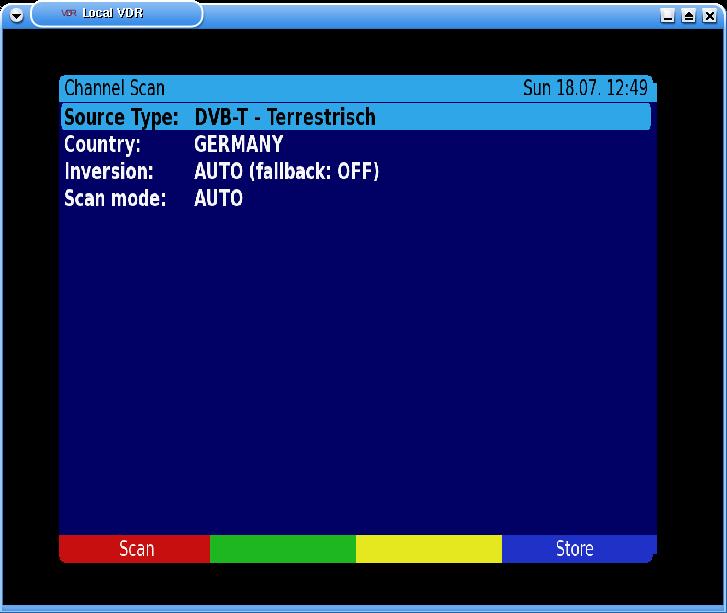The width and height of the screenshot is (727, 613).
Task: Select the Inversion setting label
Action: (108, 172)
